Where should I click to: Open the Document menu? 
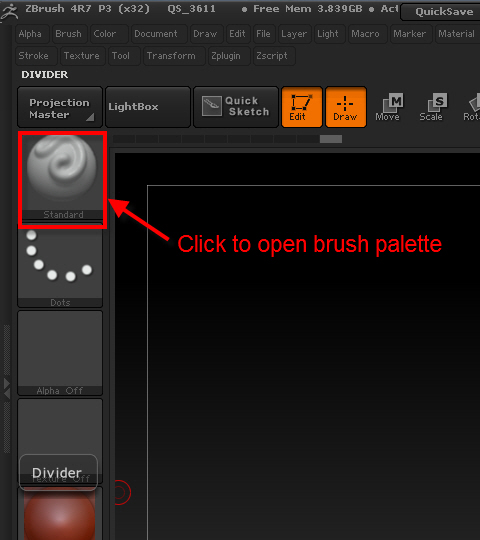[x=159, y=34]
